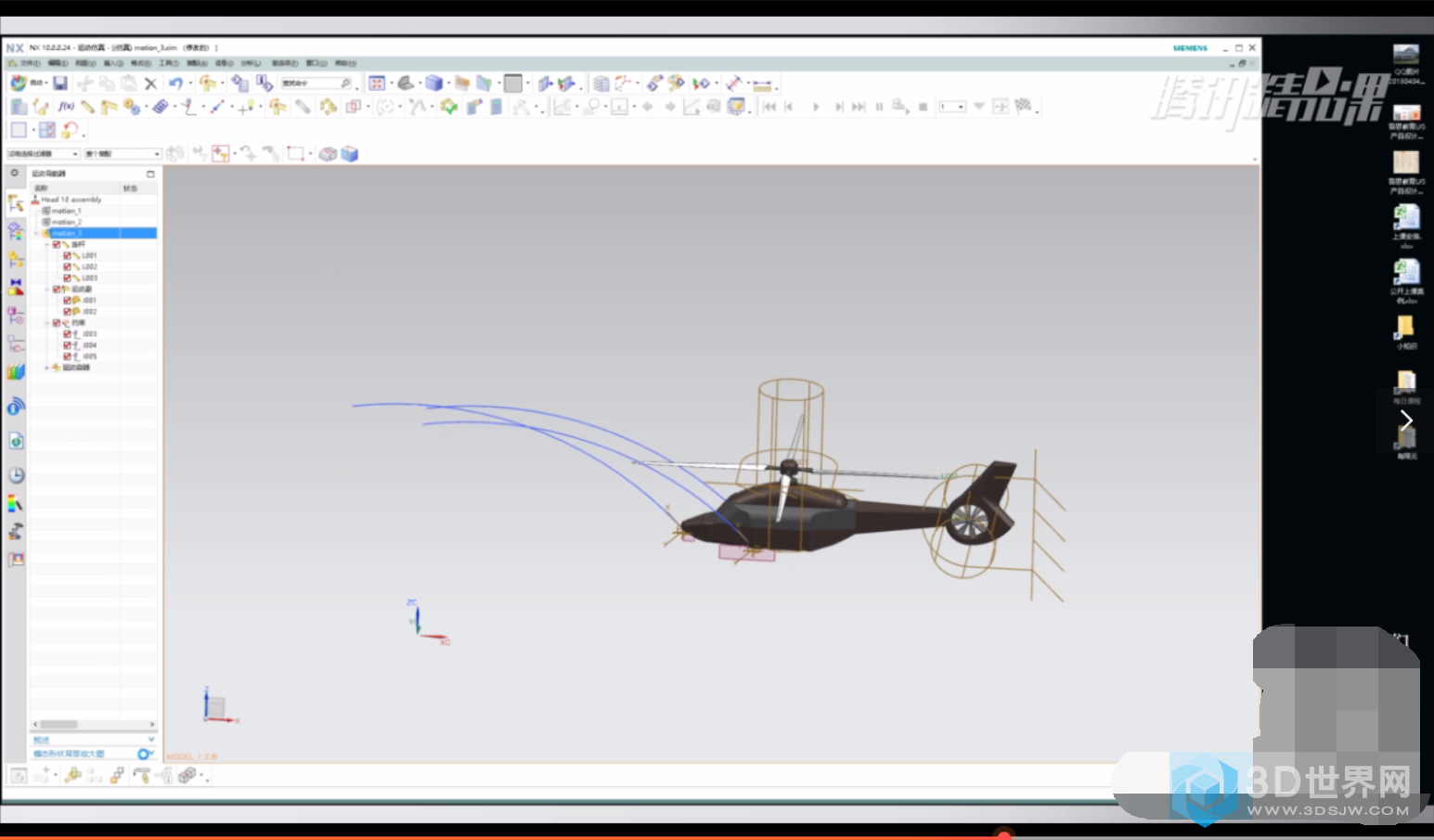The width and height of the screenshot is (1434, 840).
Task: Pause the animation
Action: pyautogui.click(x=879, y=107)
